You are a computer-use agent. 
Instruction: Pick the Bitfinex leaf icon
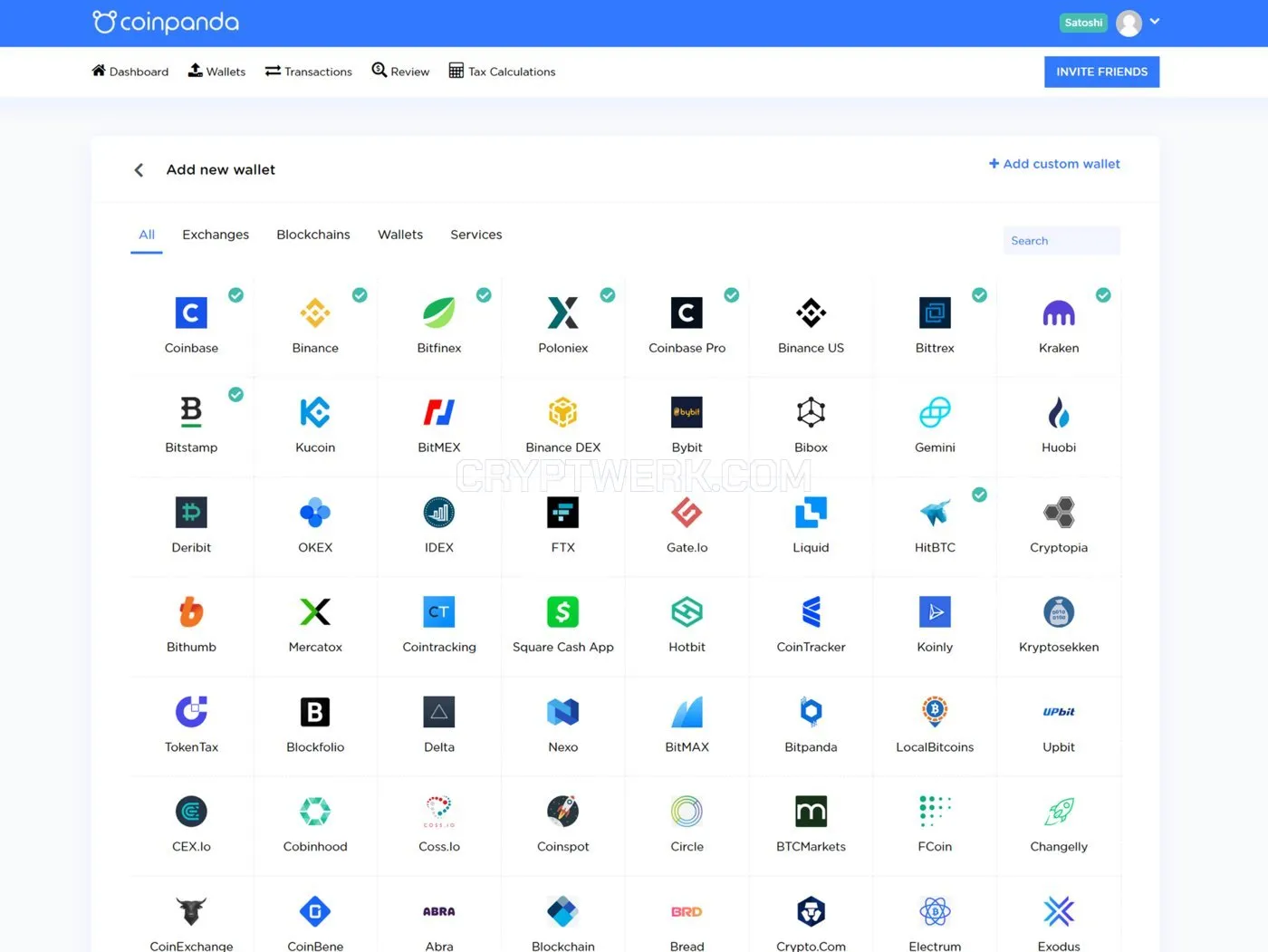tap(439, 313)
